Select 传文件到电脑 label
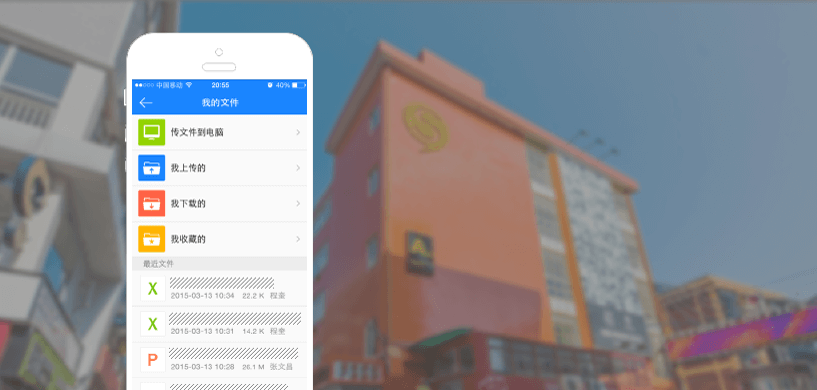 point(197,132)
